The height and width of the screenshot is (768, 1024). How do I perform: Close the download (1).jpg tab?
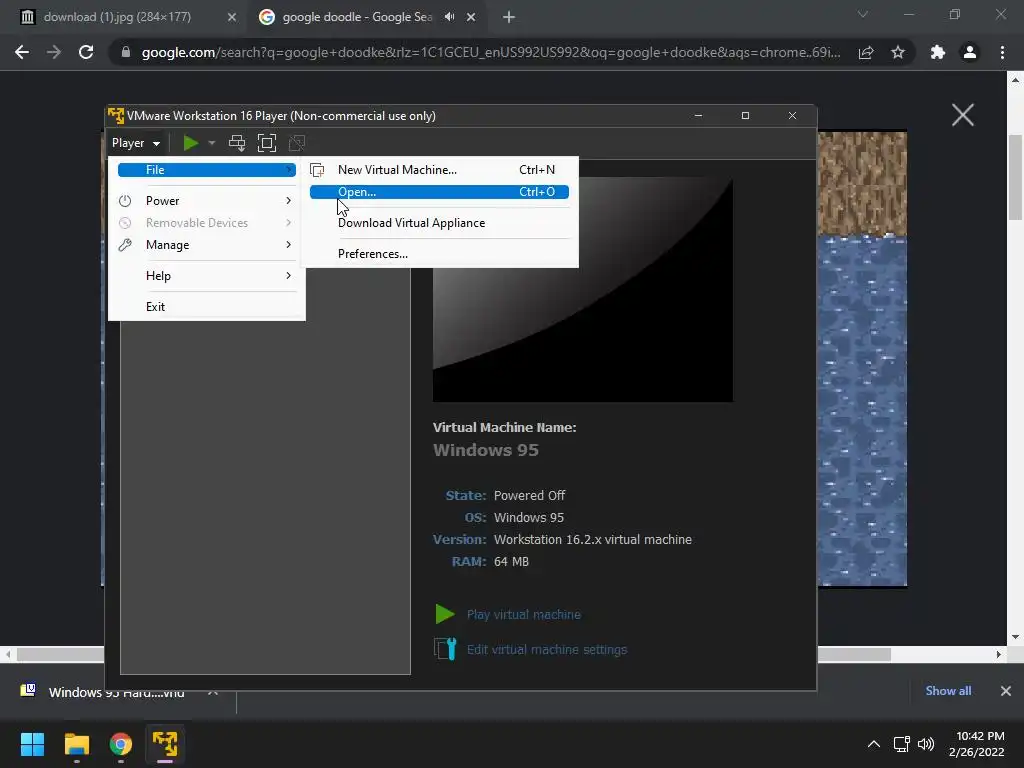click(232, 18)
